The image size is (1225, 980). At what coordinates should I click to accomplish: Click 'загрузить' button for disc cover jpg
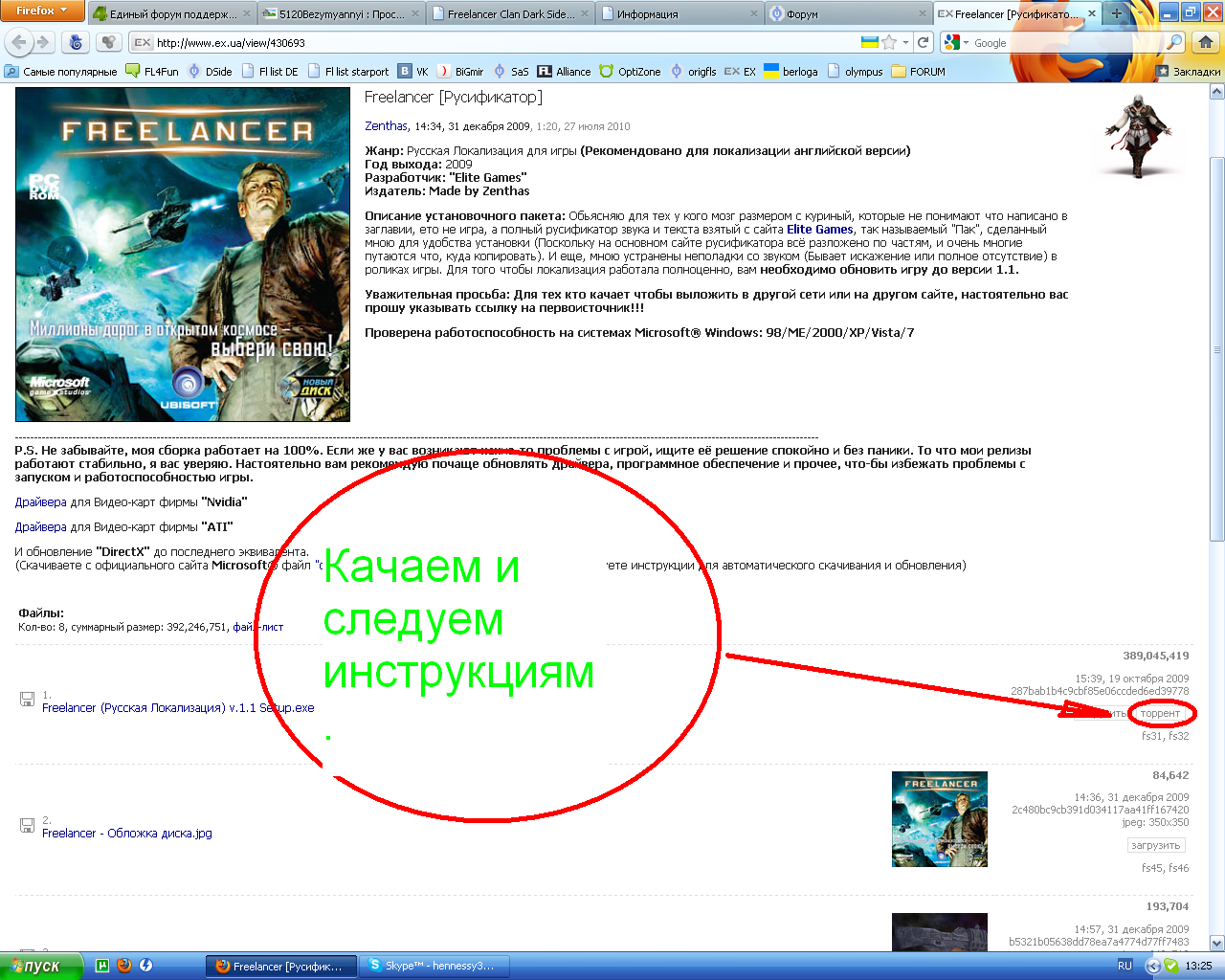pos(1155,845)
